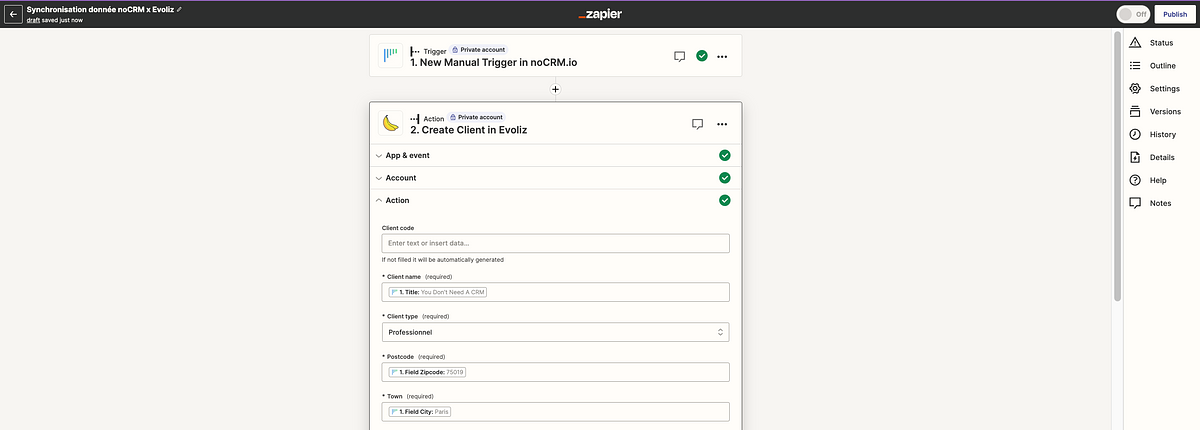The image size is (1200, 430).
Task: Select the 1. Field City data pill
Action: coord(422,412)
